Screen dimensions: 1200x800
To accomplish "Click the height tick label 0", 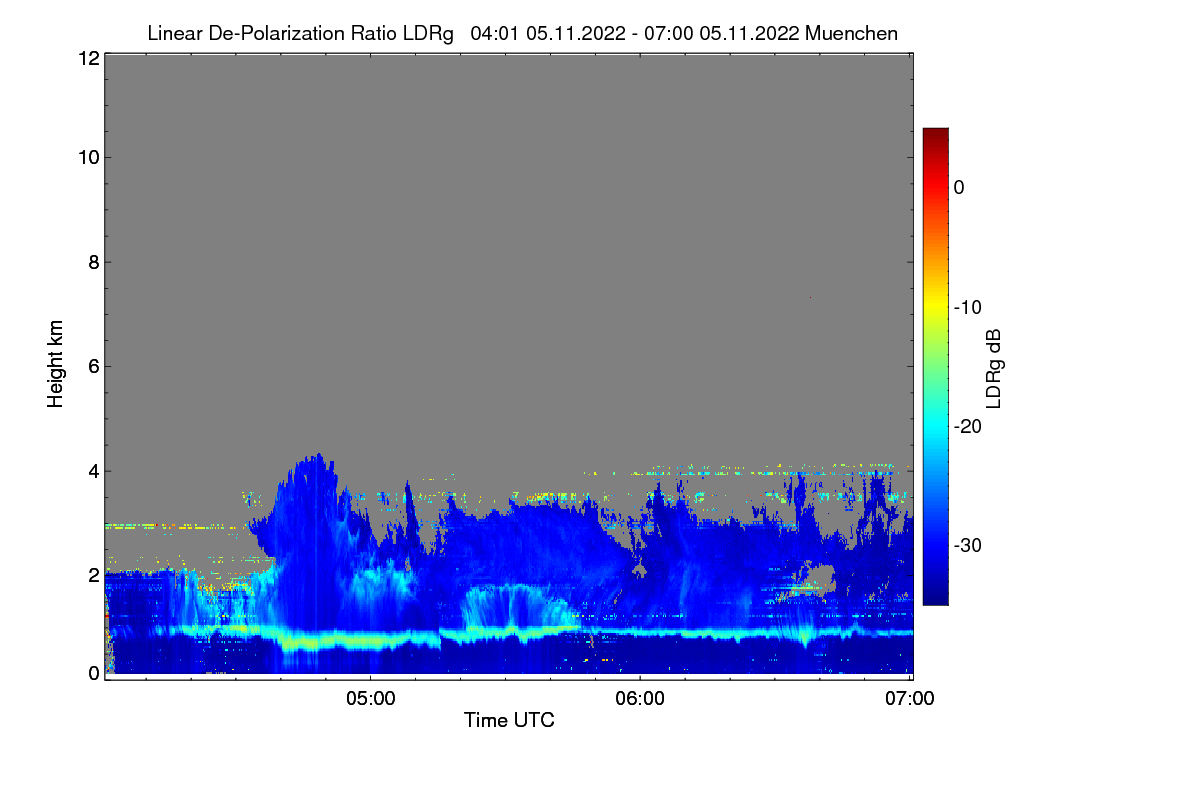I will coord(93,673).
